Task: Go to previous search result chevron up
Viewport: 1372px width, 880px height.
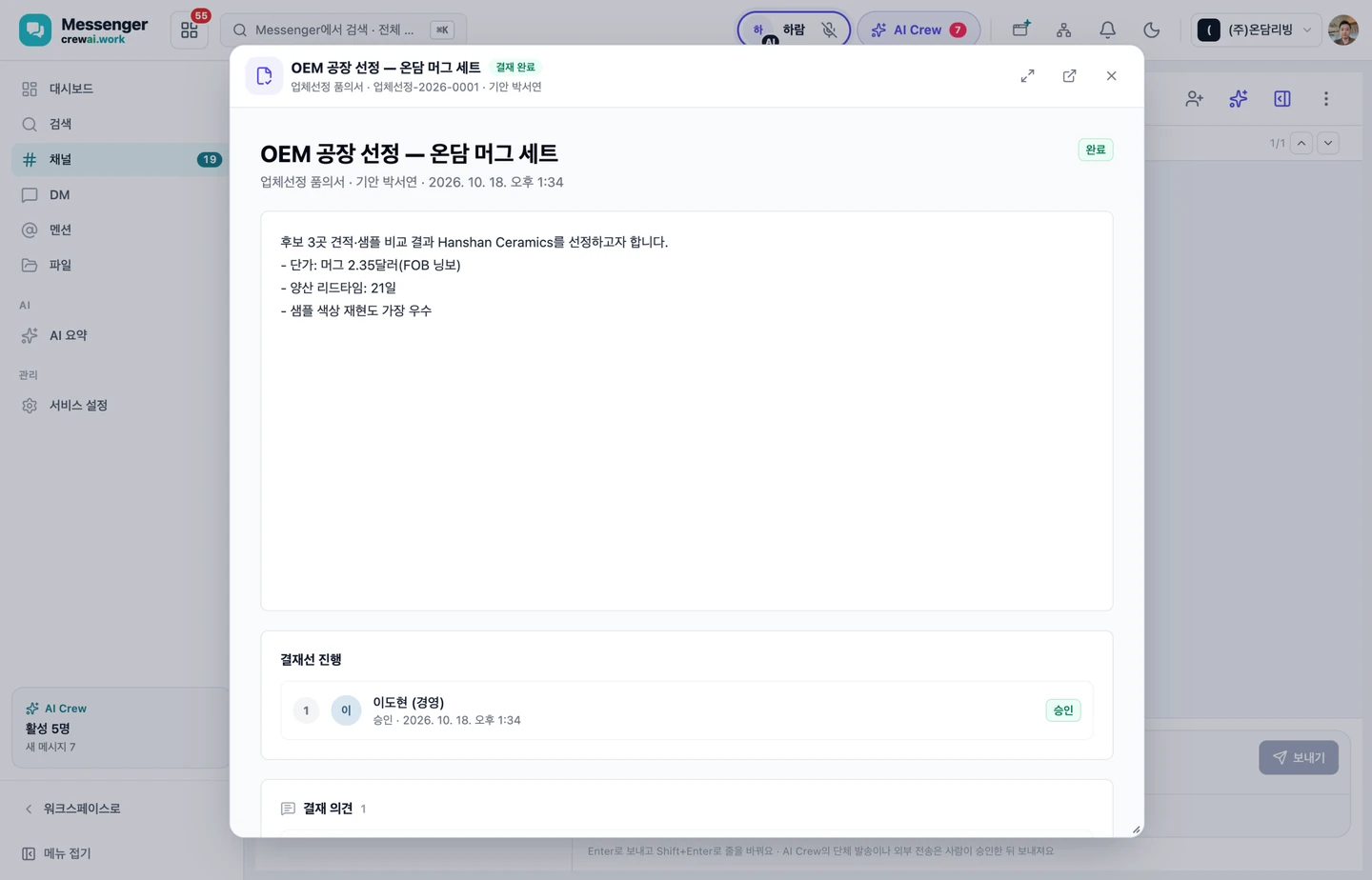Action: [1301, 143]
